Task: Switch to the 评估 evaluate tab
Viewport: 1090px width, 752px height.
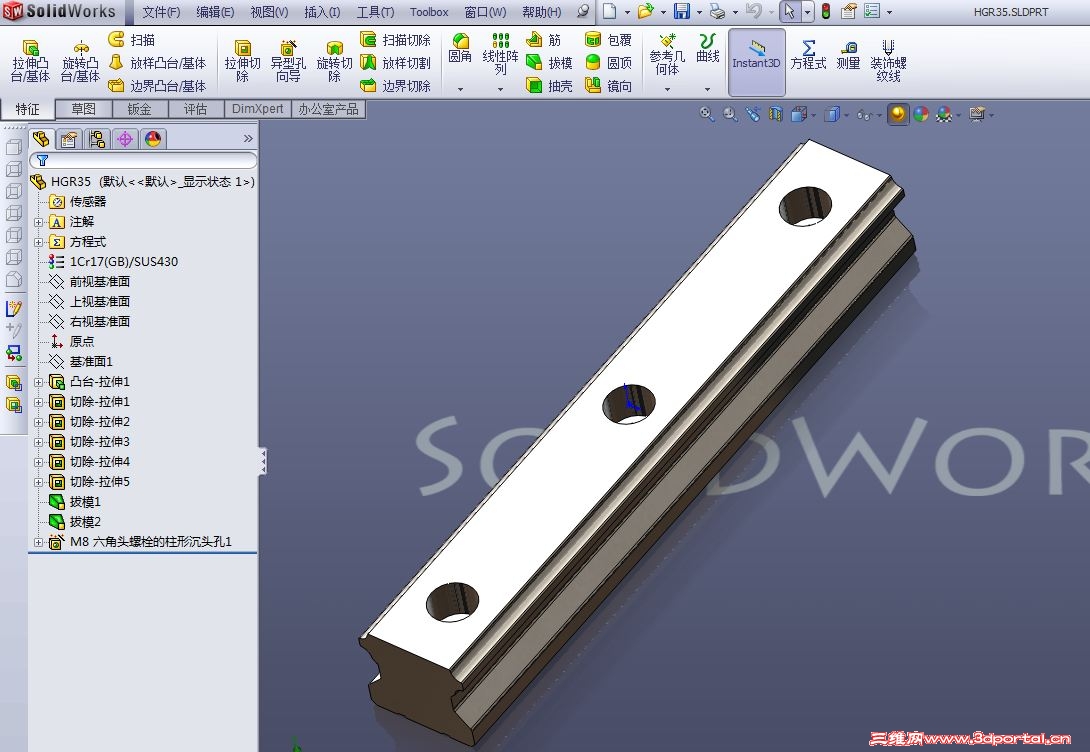Action: [196, 109]
